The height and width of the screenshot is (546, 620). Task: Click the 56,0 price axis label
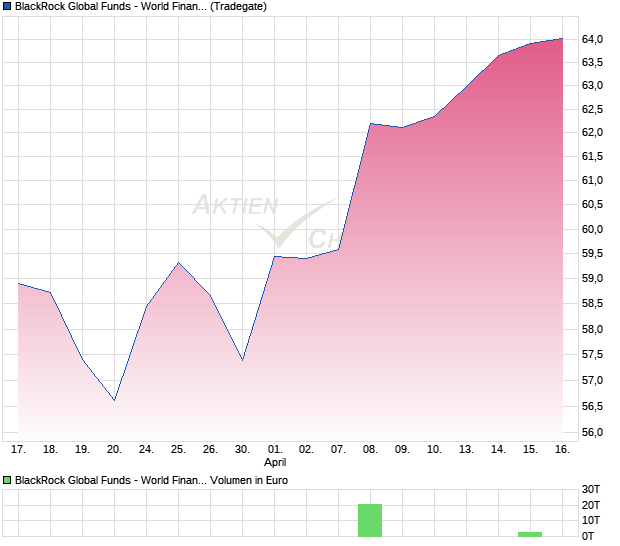(x=592, y=432)
